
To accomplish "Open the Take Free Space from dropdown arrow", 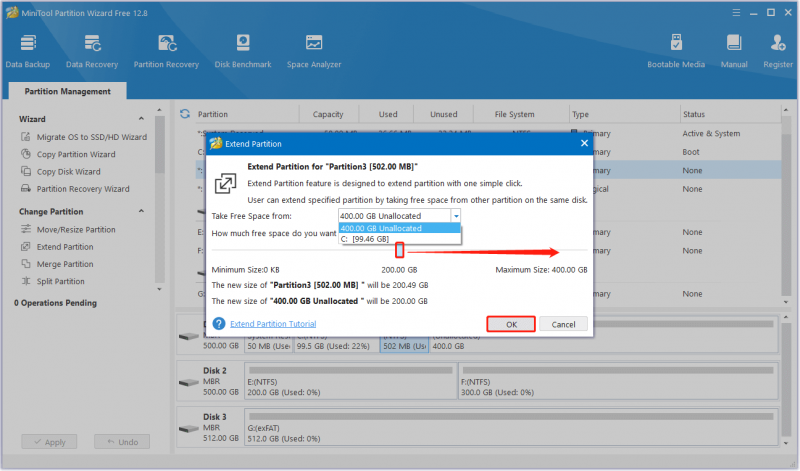I will 456,216.
